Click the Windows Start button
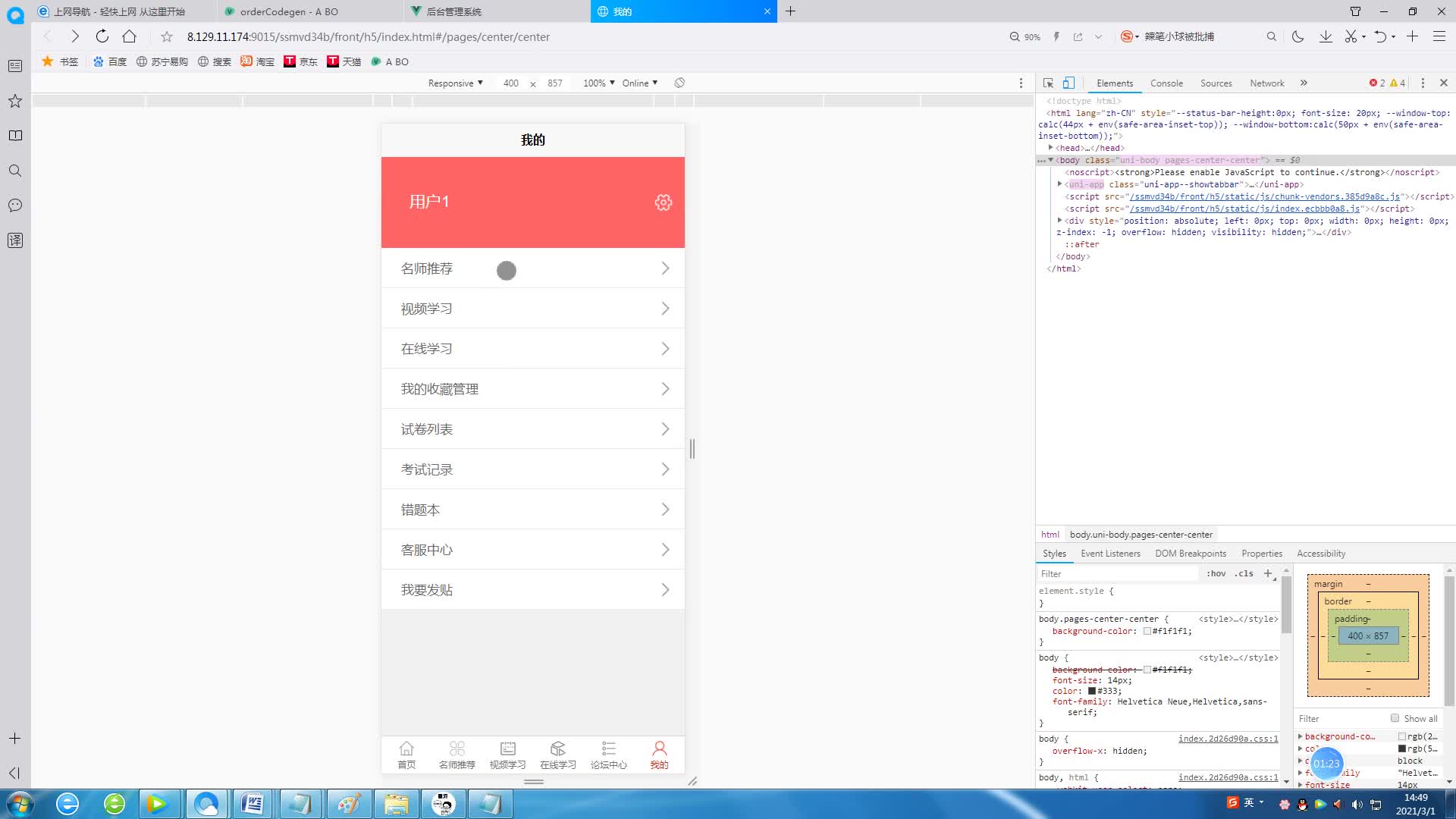The image size is (1456, 819). click(x=20, y=804)
